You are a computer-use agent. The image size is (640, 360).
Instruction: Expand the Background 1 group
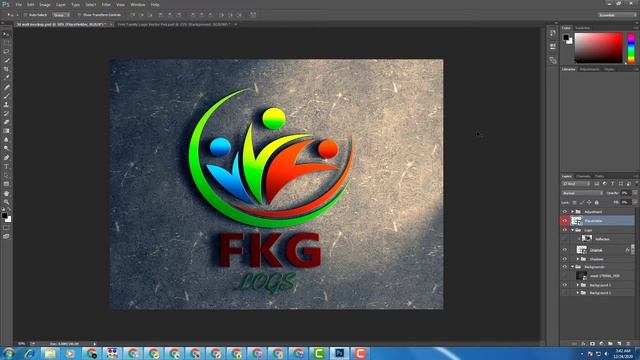click(578, 285)
